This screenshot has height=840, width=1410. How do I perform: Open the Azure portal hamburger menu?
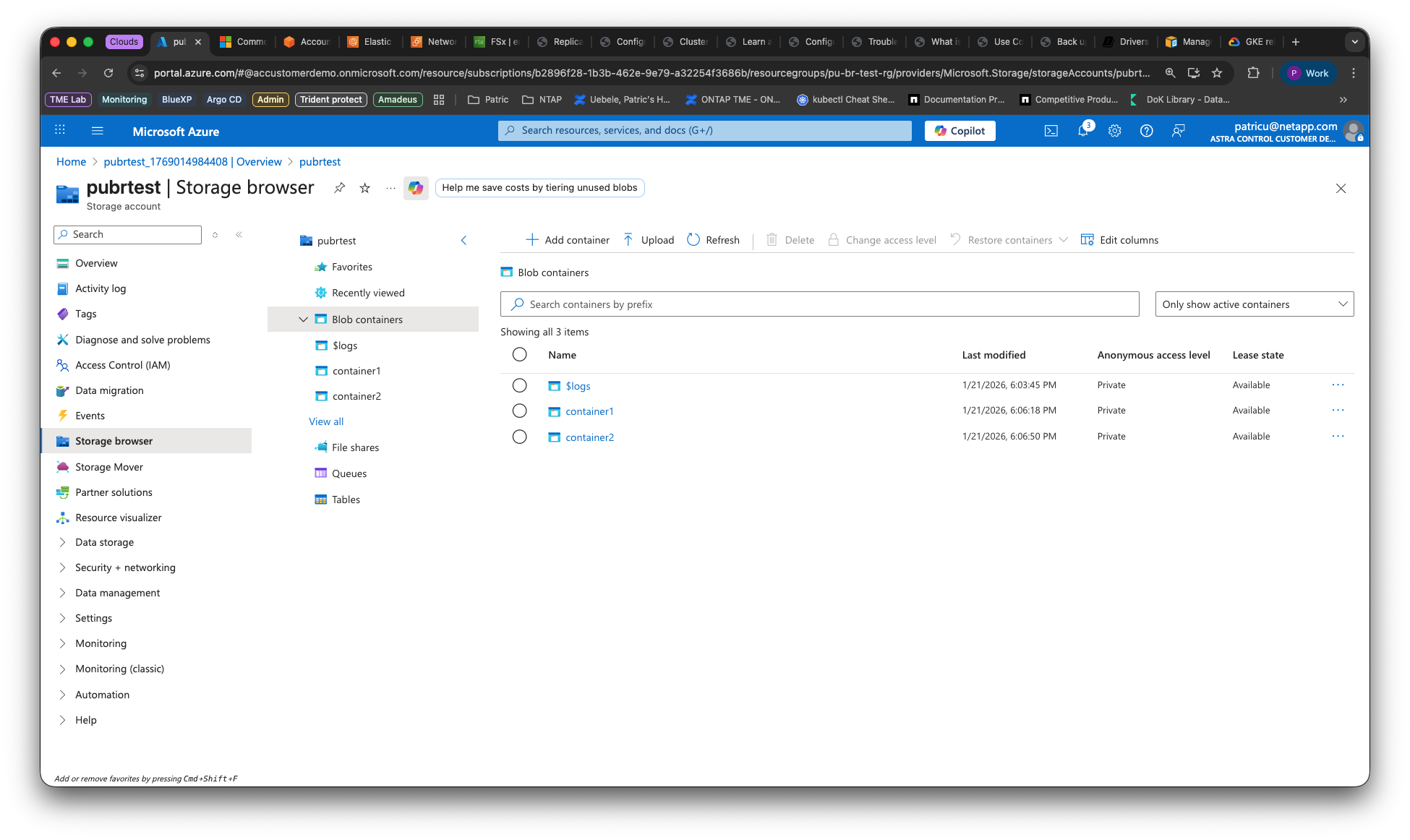click(98, 131)
